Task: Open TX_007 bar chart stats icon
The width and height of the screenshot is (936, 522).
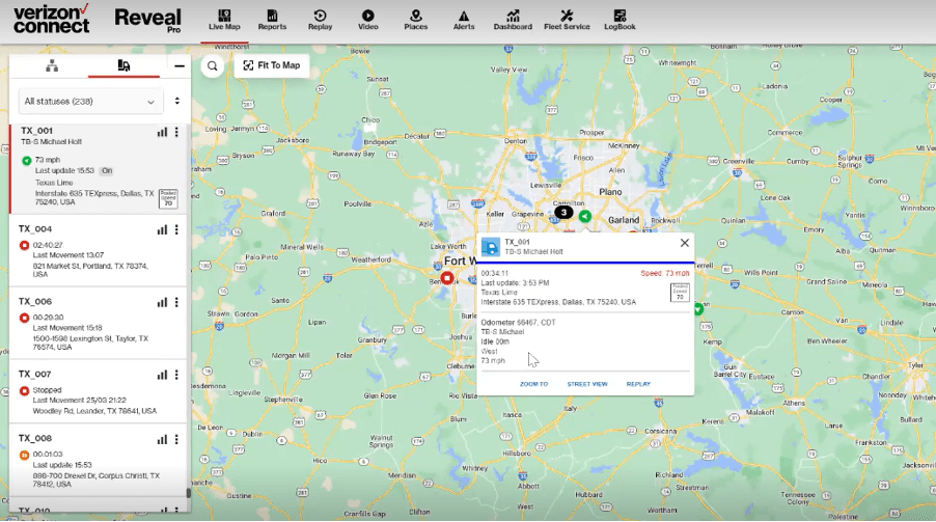Action: tap(162, 375)
